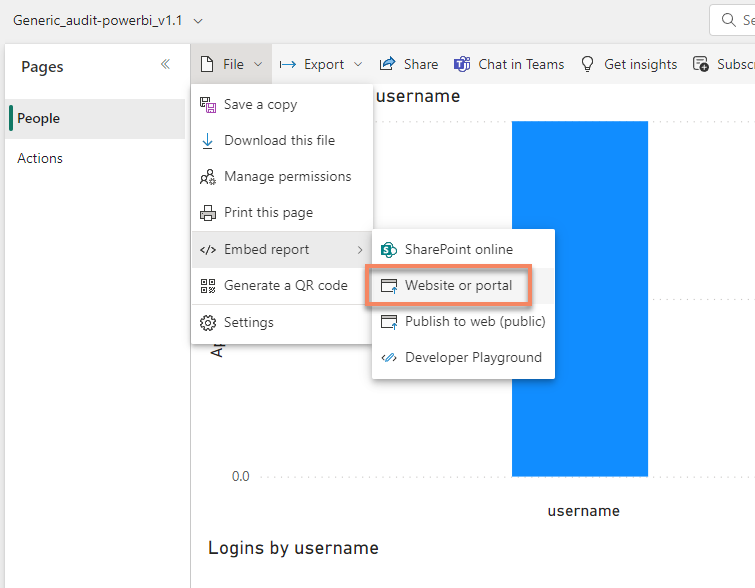Click the Save a copy icon
This screenshot has height=588, width=755.
coord(208,105)
